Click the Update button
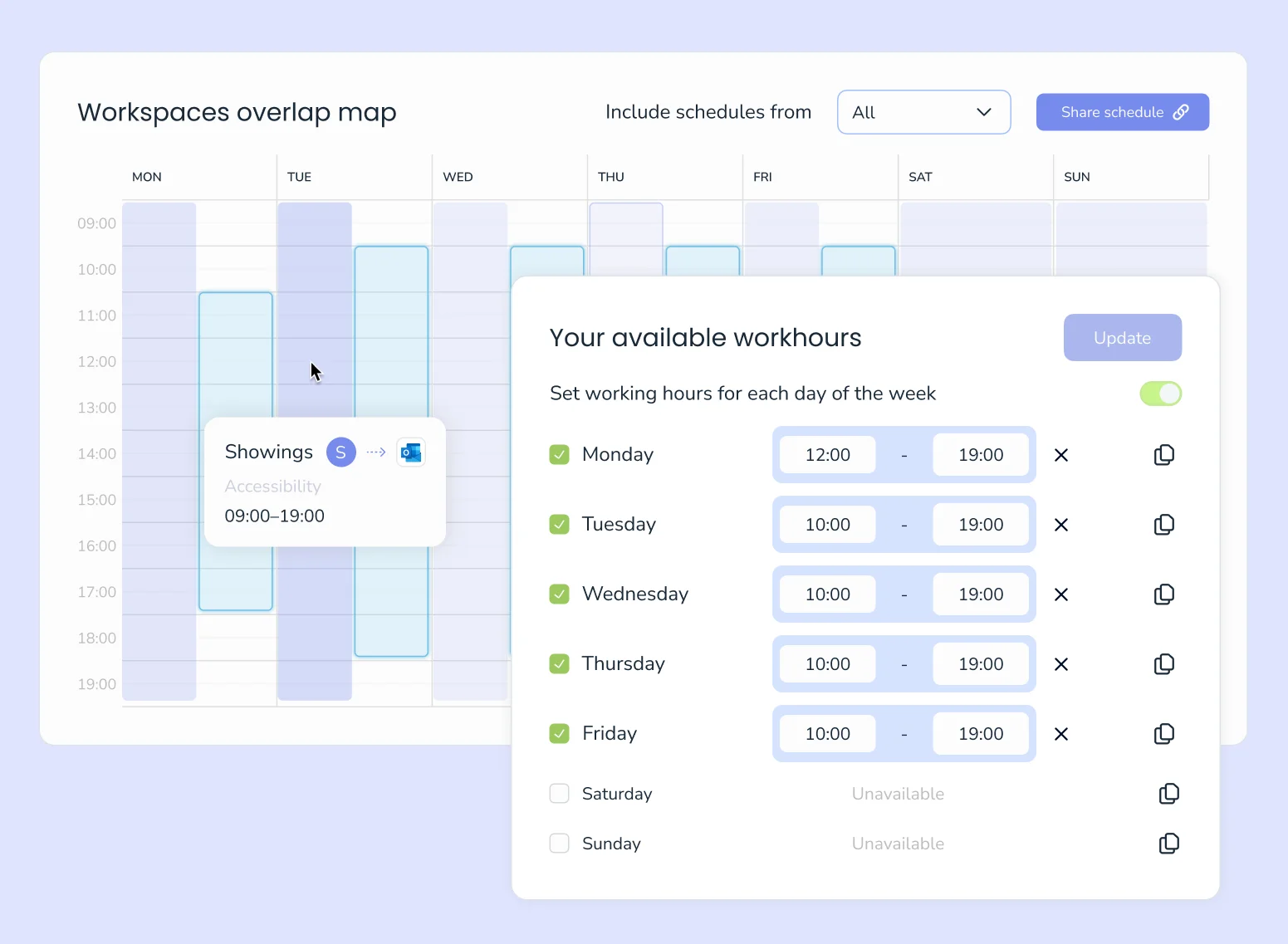 (x=1123, y=338)
